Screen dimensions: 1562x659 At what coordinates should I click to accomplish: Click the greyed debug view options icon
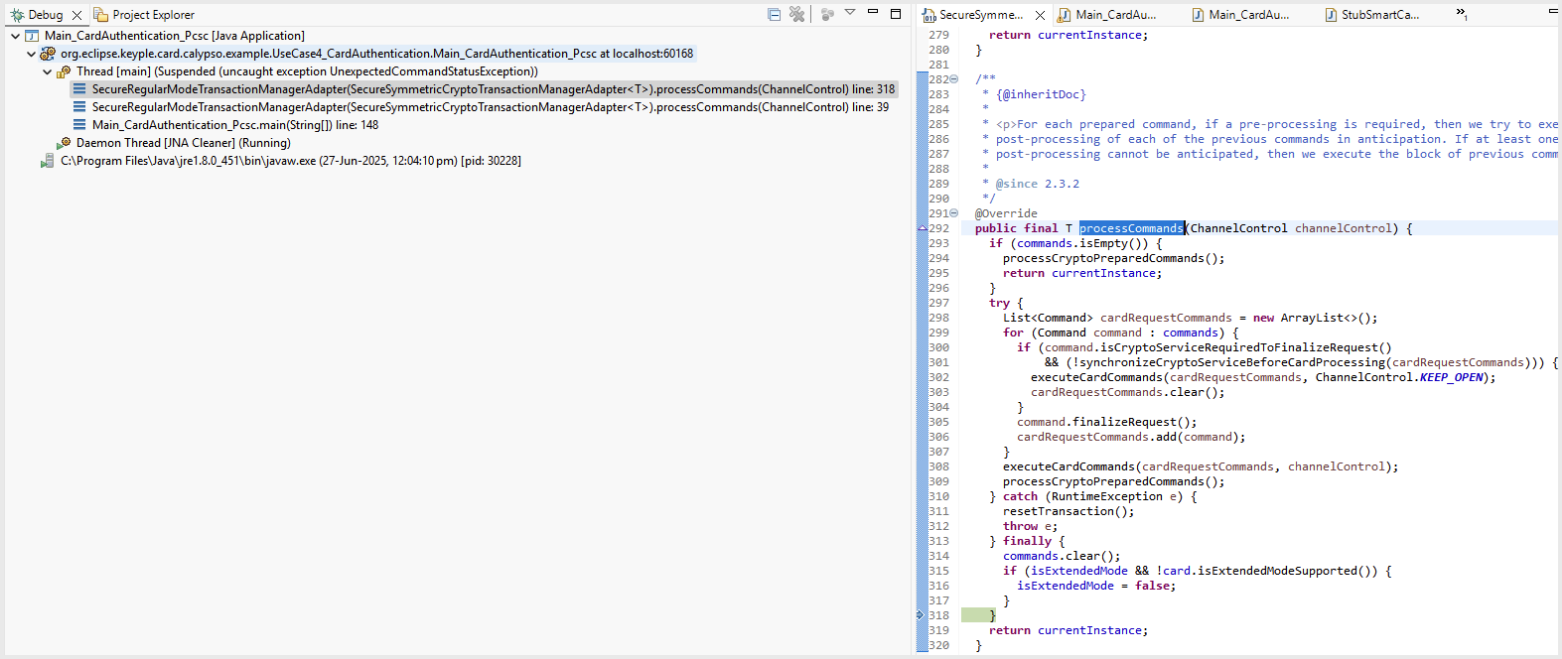click(827, 14)
